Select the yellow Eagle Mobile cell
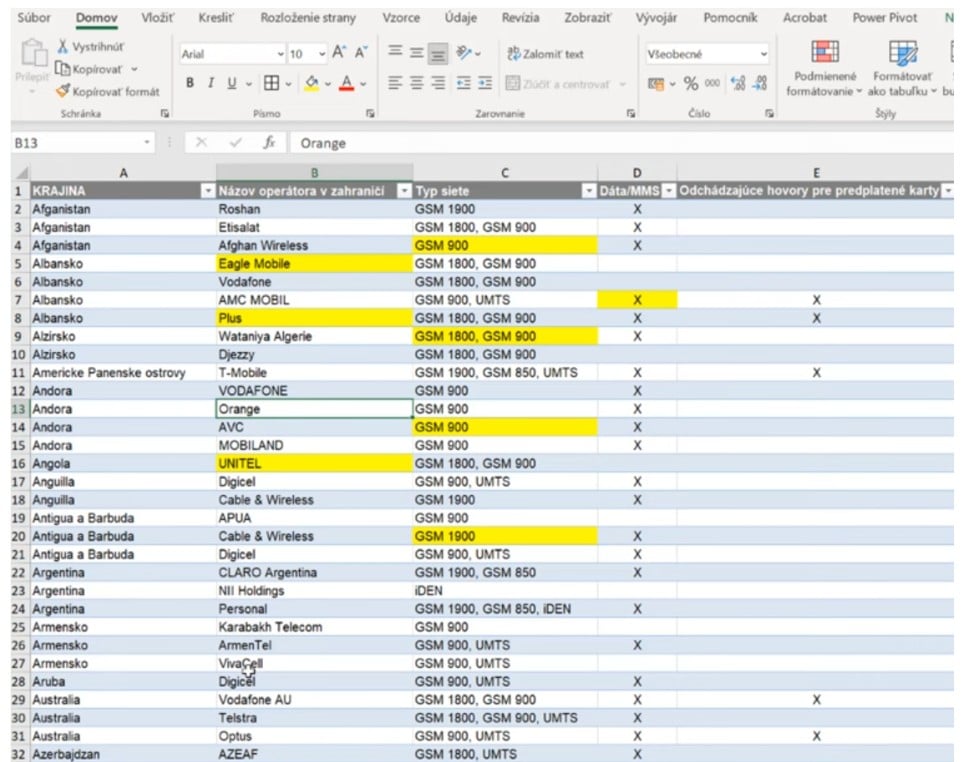 [x=314, y=264]
